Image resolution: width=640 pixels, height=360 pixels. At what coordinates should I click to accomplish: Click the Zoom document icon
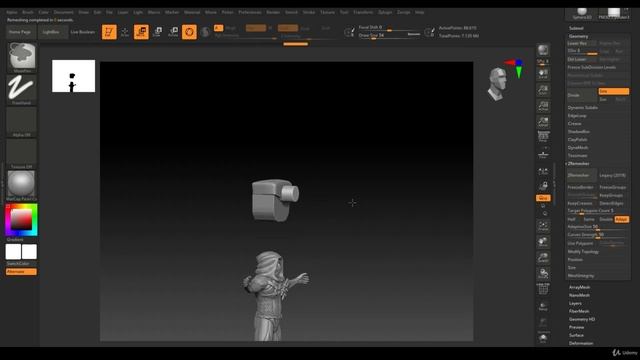point(543,90)
